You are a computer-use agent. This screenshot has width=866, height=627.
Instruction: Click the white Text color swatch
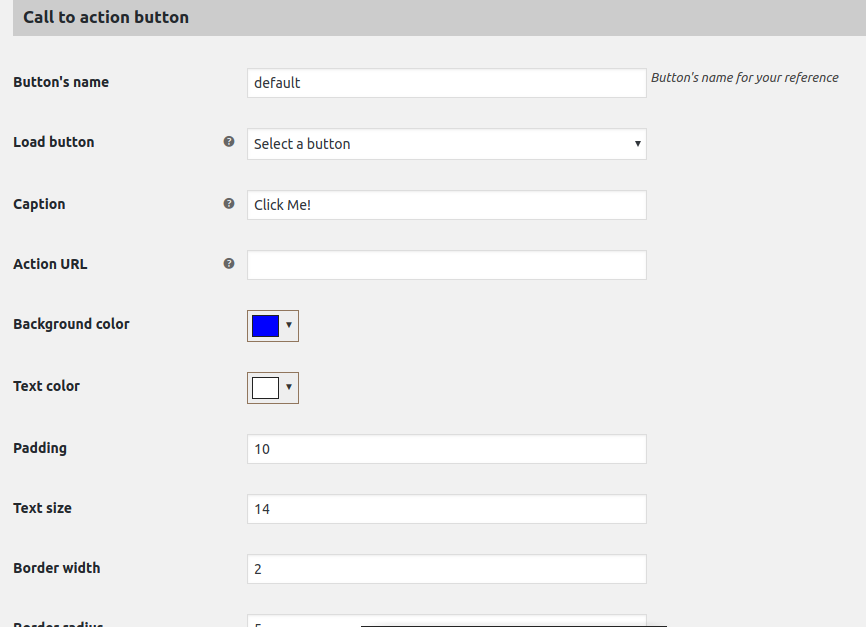tap(265, 388)
